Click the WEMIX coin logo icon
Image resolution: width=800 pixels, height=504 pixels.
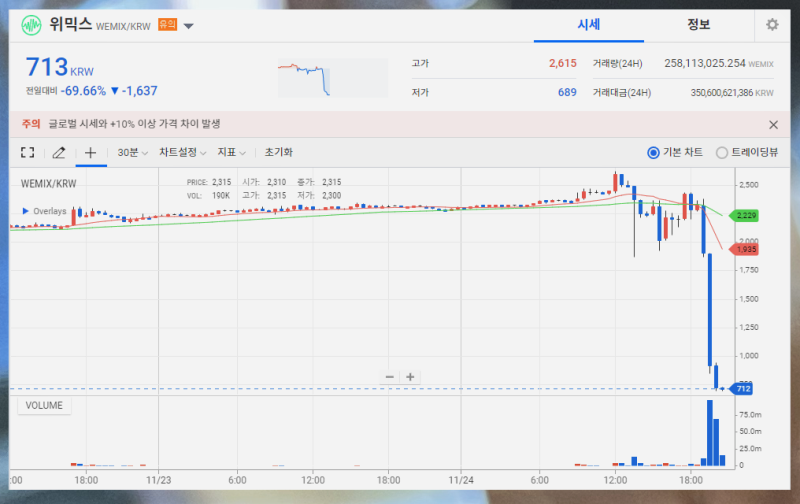(31, 25)
